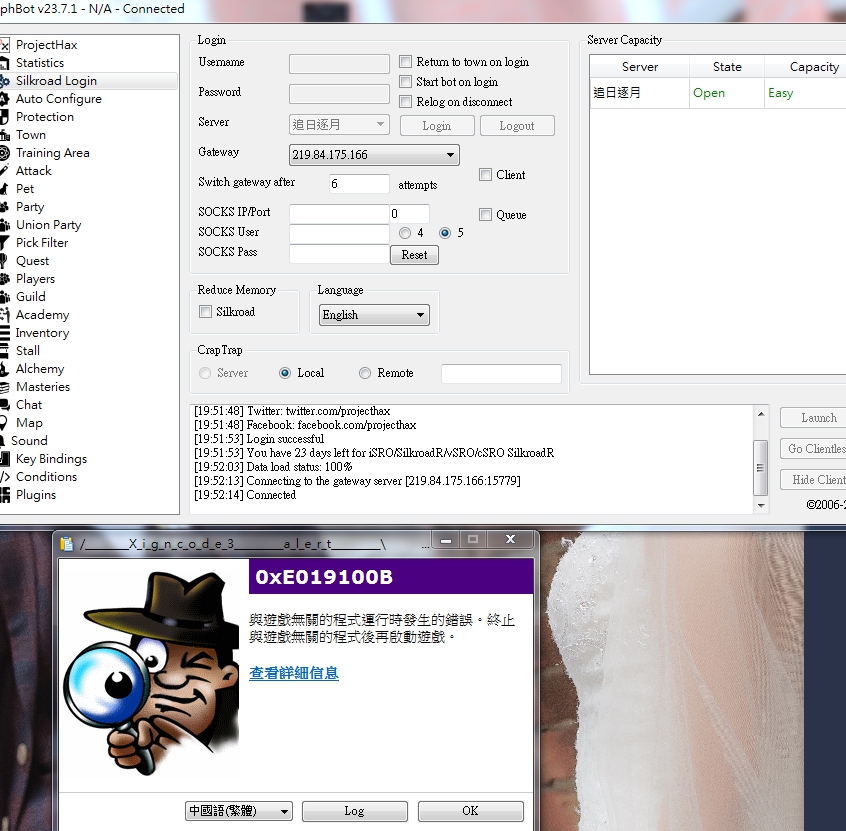Screen dimensions: 846x831
Task: Open the alert dialog language dropdown
Action: [284, 811]
